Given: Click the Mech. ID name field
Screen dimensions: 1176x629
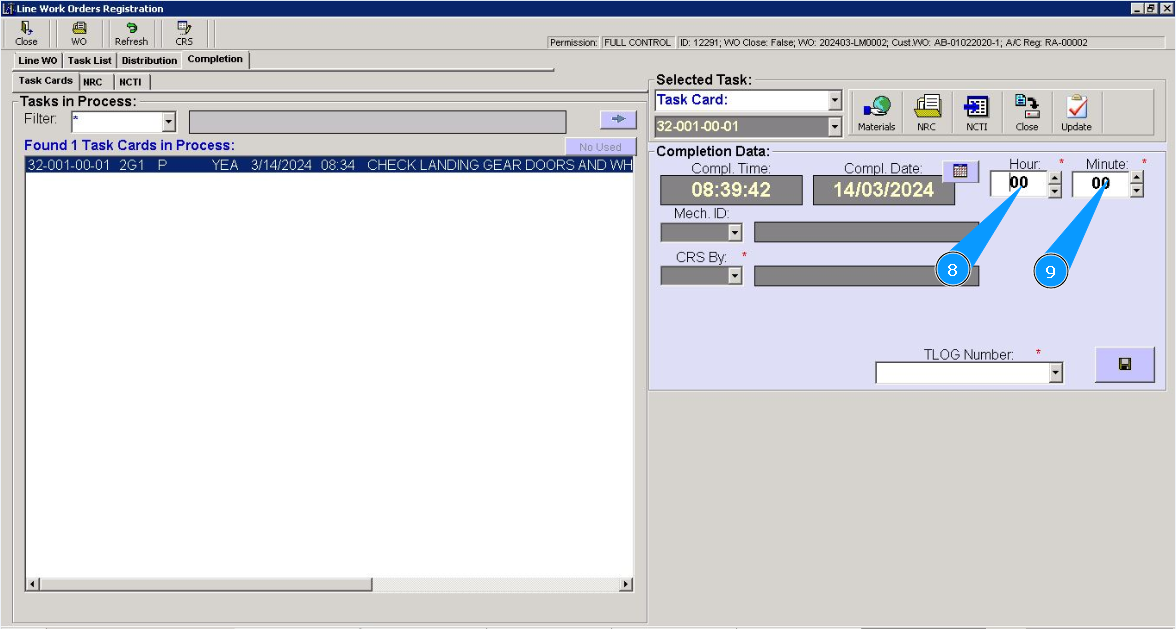Looking at the screenshot, I should pos(866,232).
